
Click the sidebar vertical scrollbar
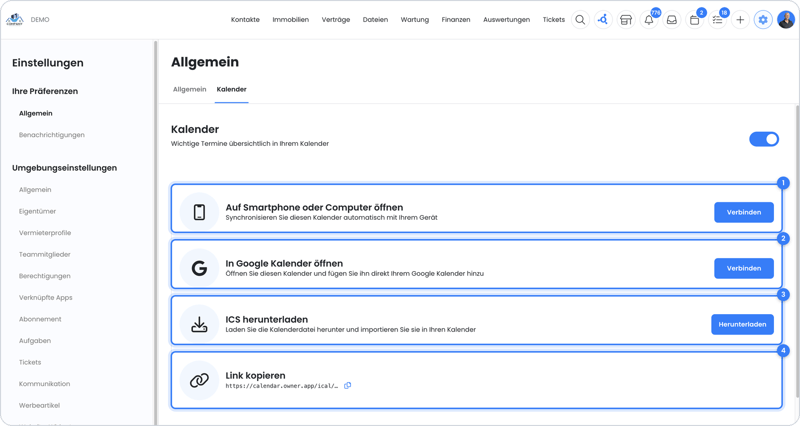click(x=156, y=232)
